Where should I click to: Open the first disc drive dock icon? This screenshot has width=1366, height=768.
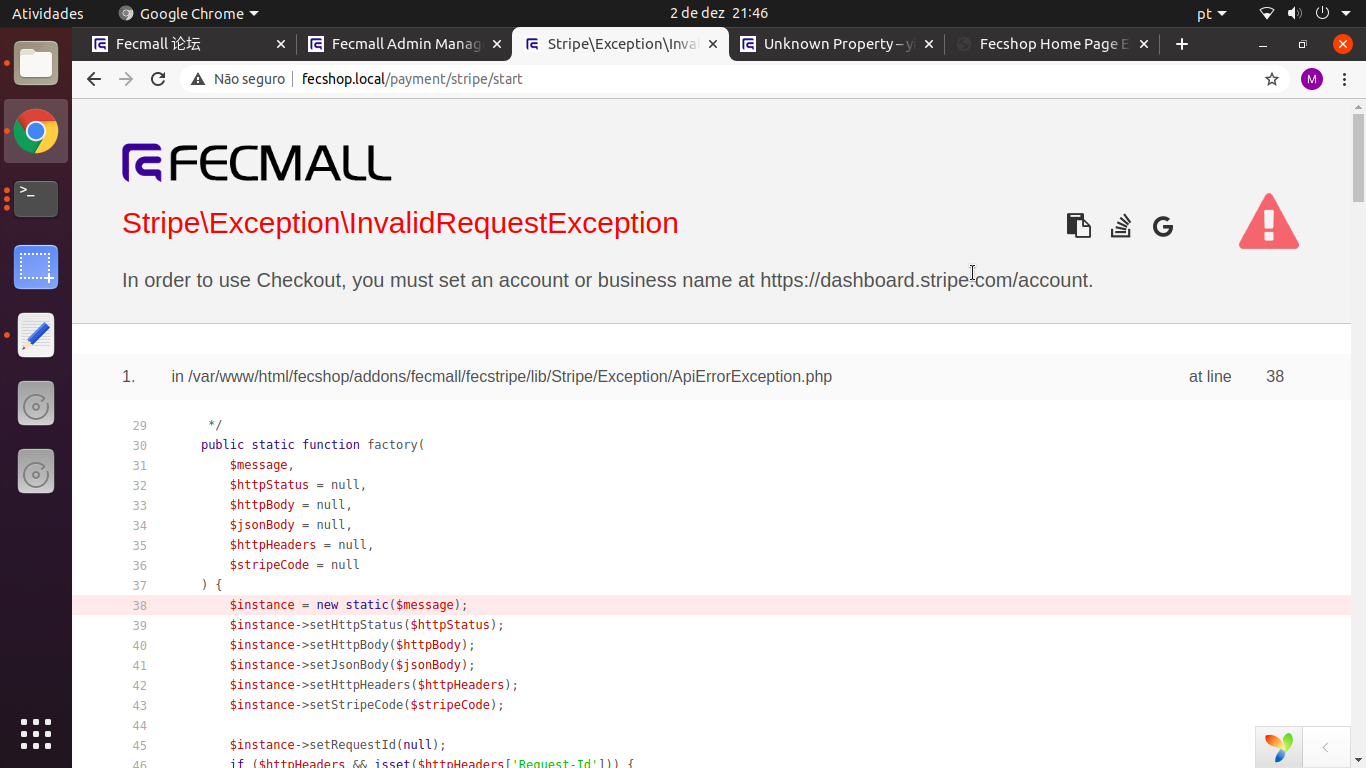[x=36, y=403]
